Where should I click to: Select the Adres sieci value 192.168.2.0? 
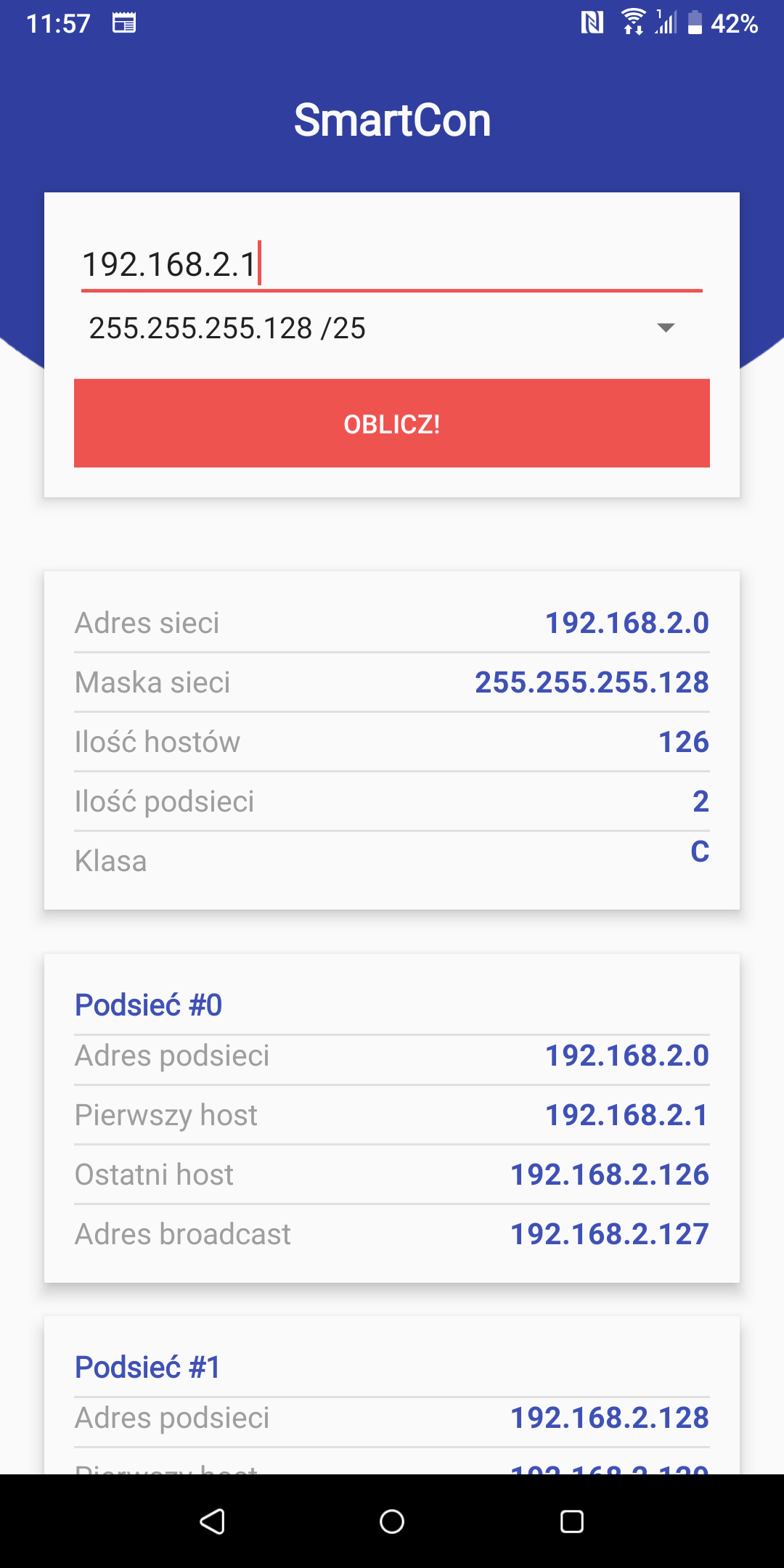627,623
